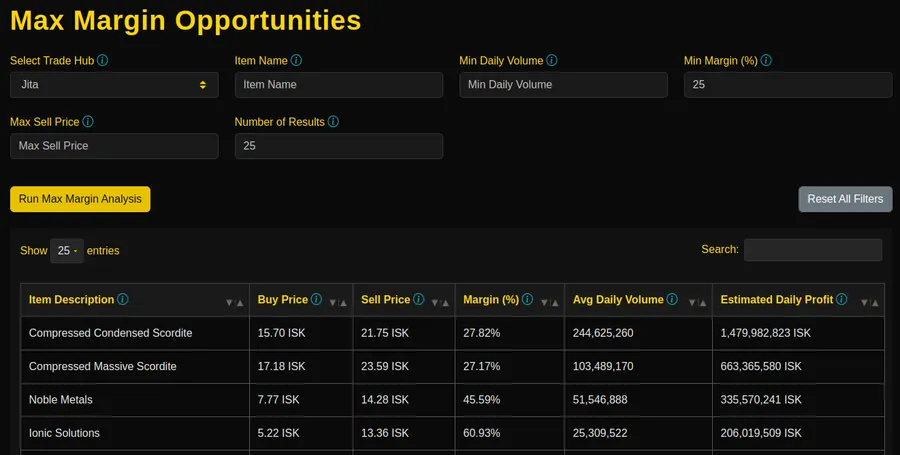Screen dimensions: 900x455
Task: Click info icon next to Number of Results
Action: pos(333,122)
